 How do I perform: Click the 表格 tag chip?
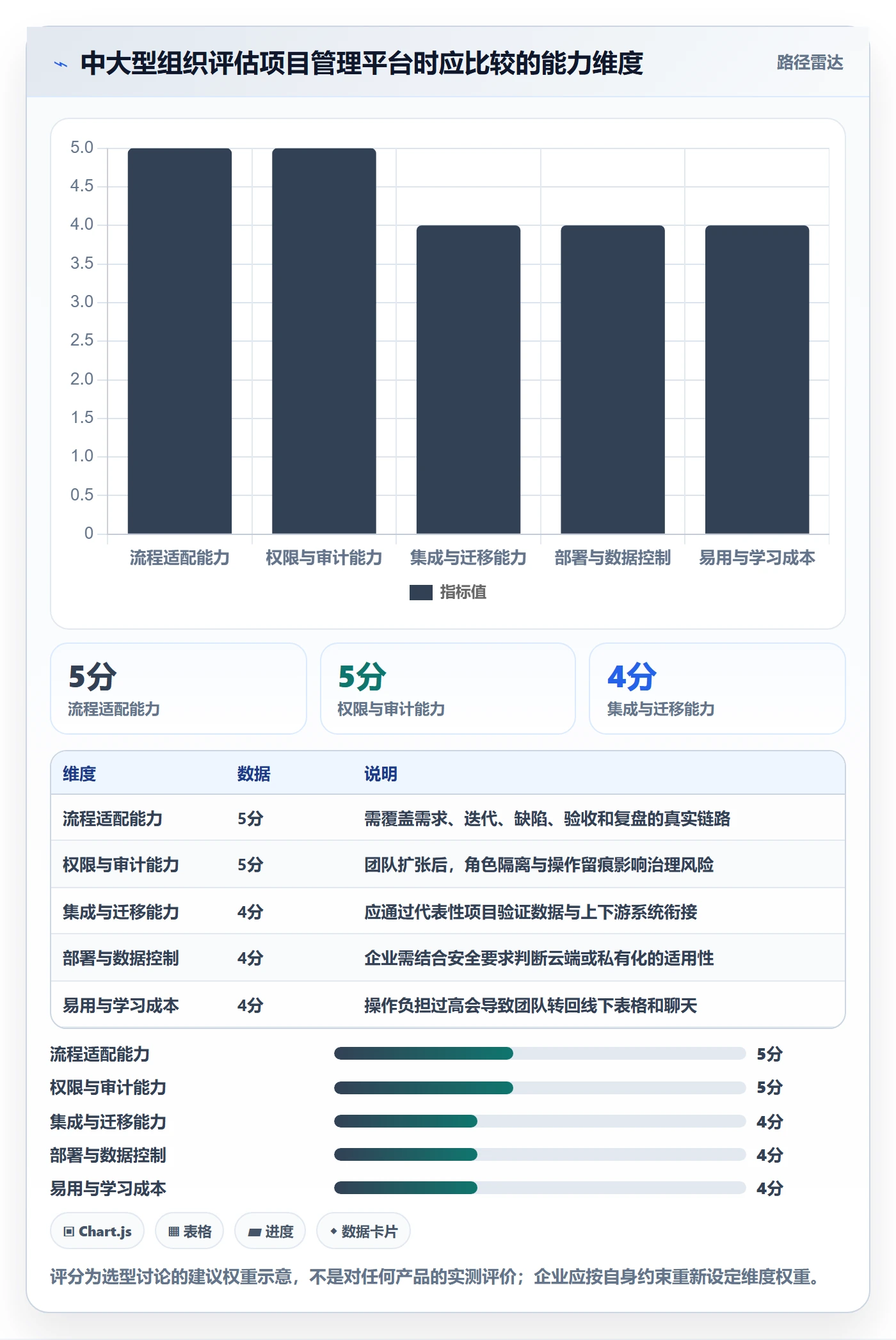(189, 1231)
